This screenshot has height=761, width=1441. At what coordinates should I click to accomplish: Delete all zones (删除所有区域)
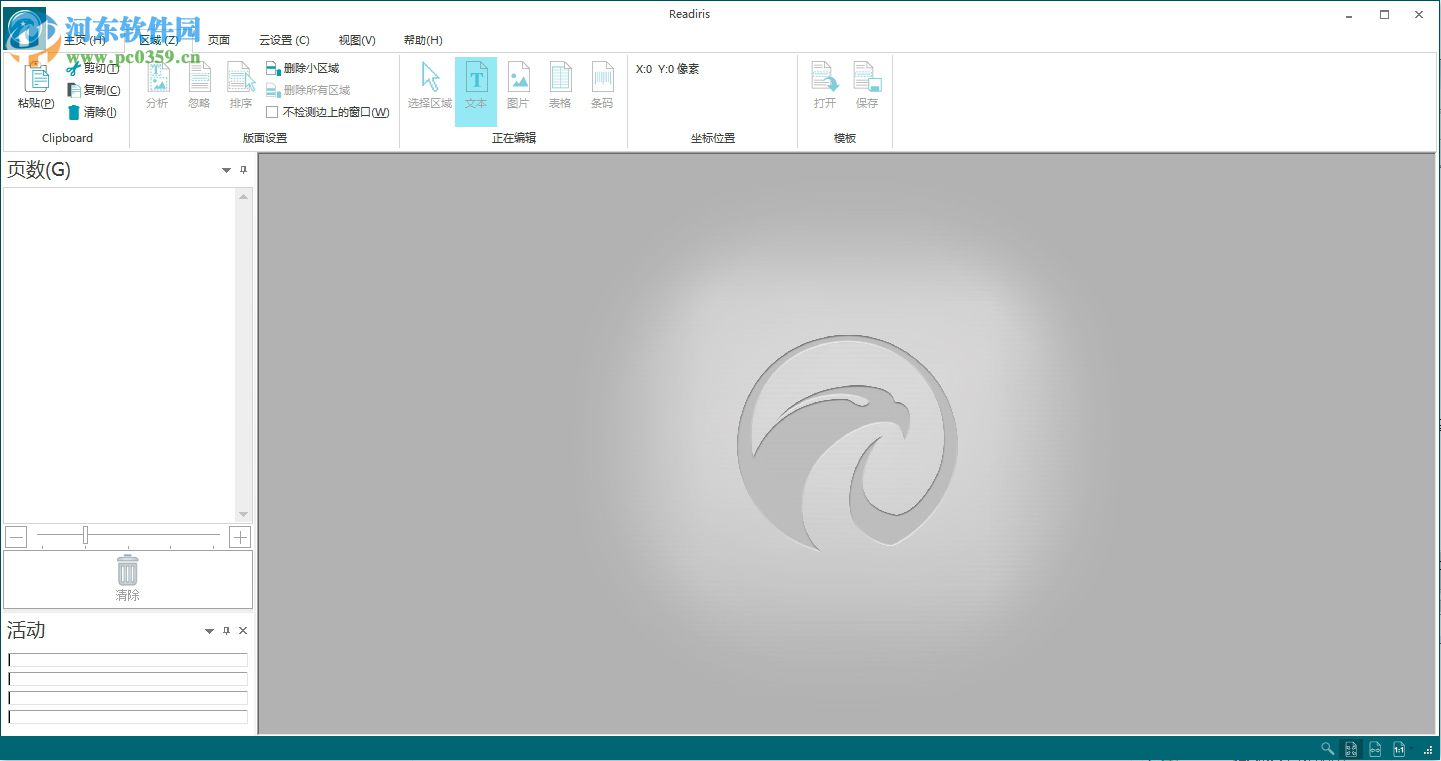pos(309,90)
